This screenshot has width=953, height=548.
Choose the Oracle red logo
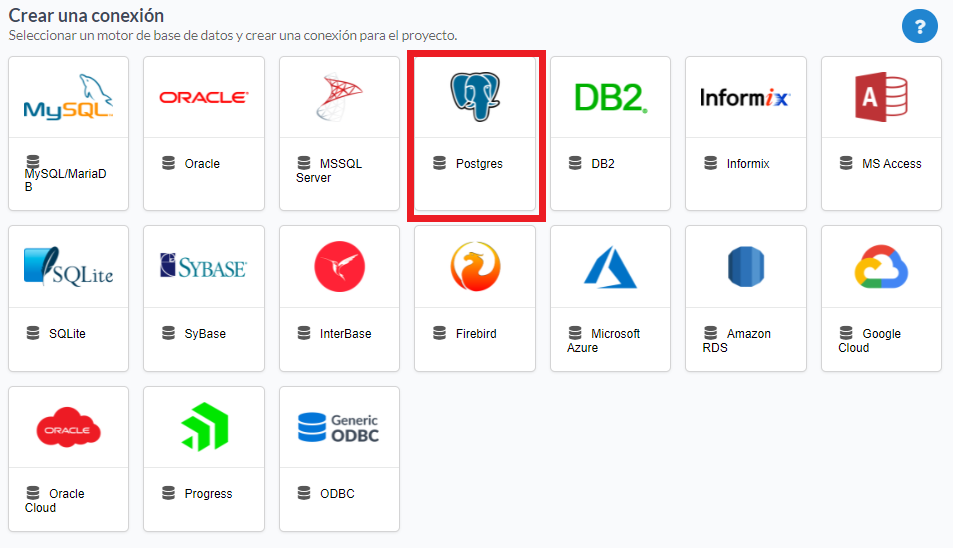204,97
